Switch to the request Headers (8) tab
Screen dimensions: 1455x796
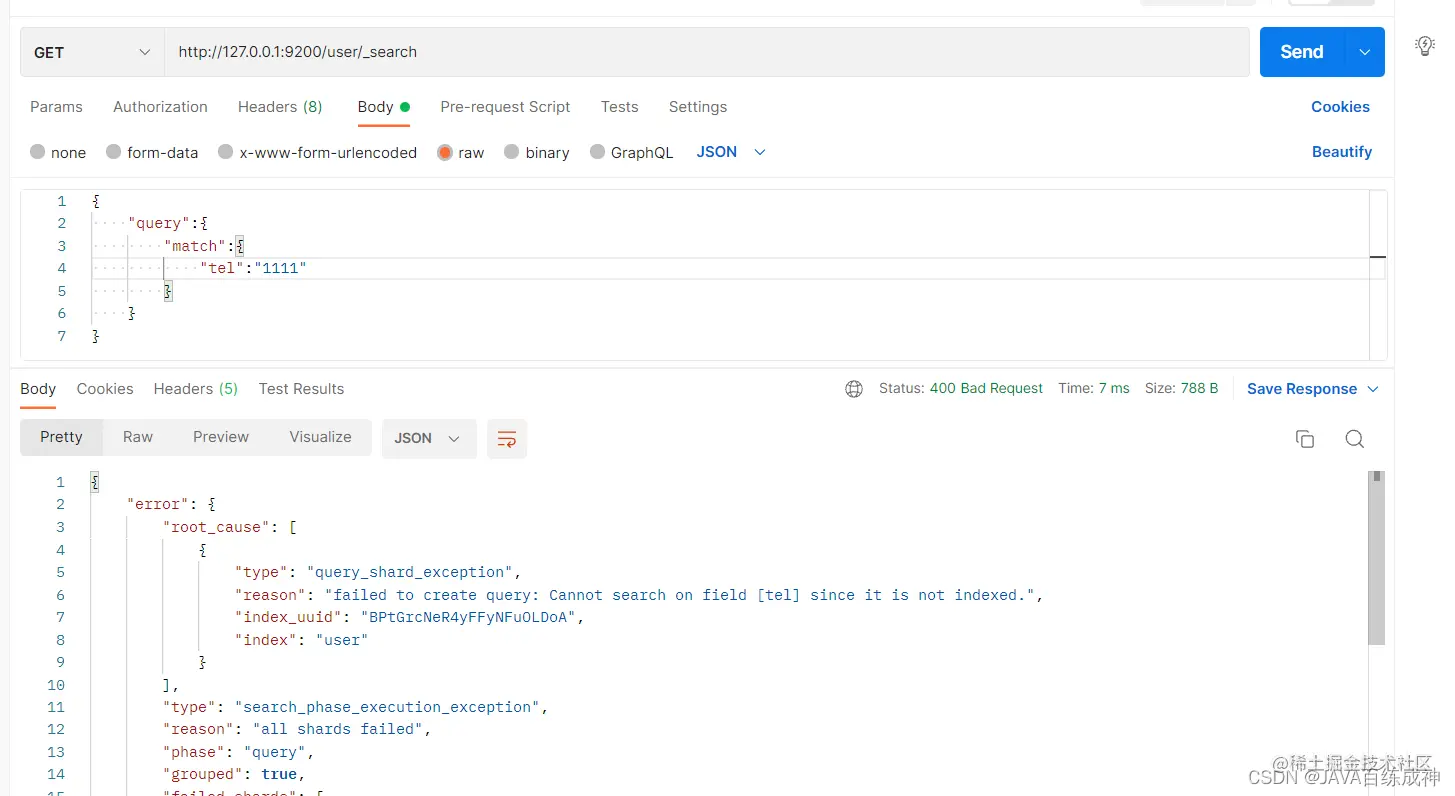[280, 107]
